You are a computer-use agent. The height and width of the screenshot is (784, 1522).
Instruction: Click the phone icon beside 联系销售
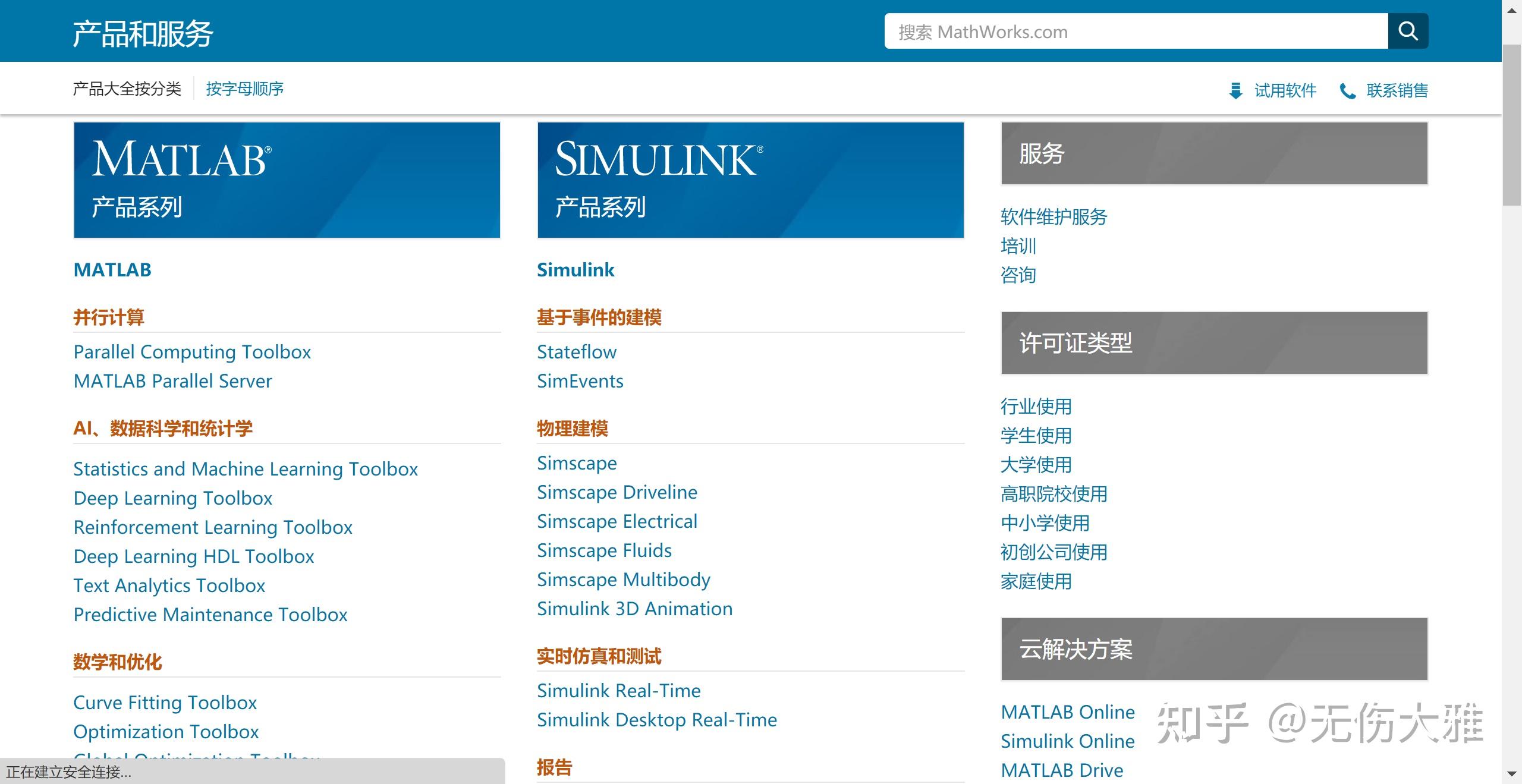point(1347,91)
